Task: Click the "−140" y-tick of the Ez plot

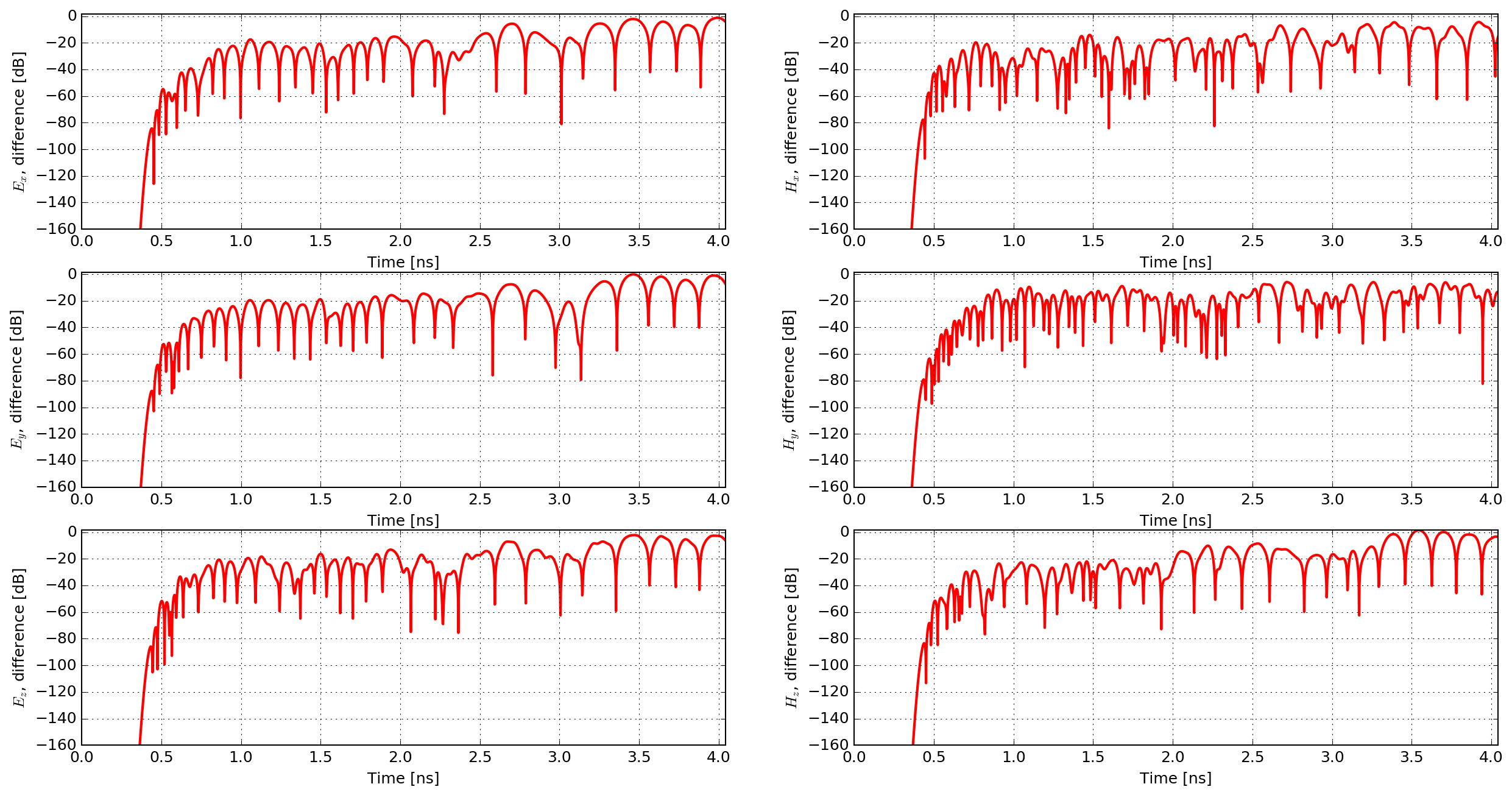Action: (x=57, y=718)
